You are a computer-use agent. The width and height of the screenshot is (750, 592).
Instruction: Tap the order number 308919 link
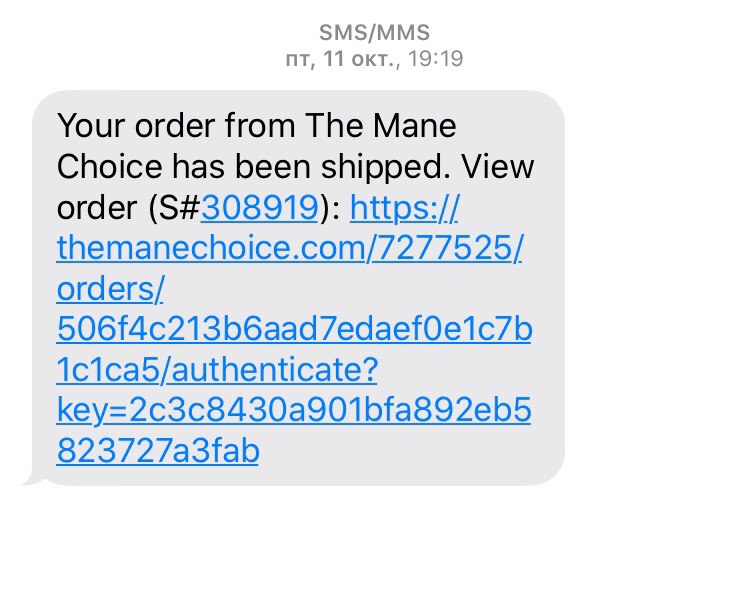[x=259, y=208]
